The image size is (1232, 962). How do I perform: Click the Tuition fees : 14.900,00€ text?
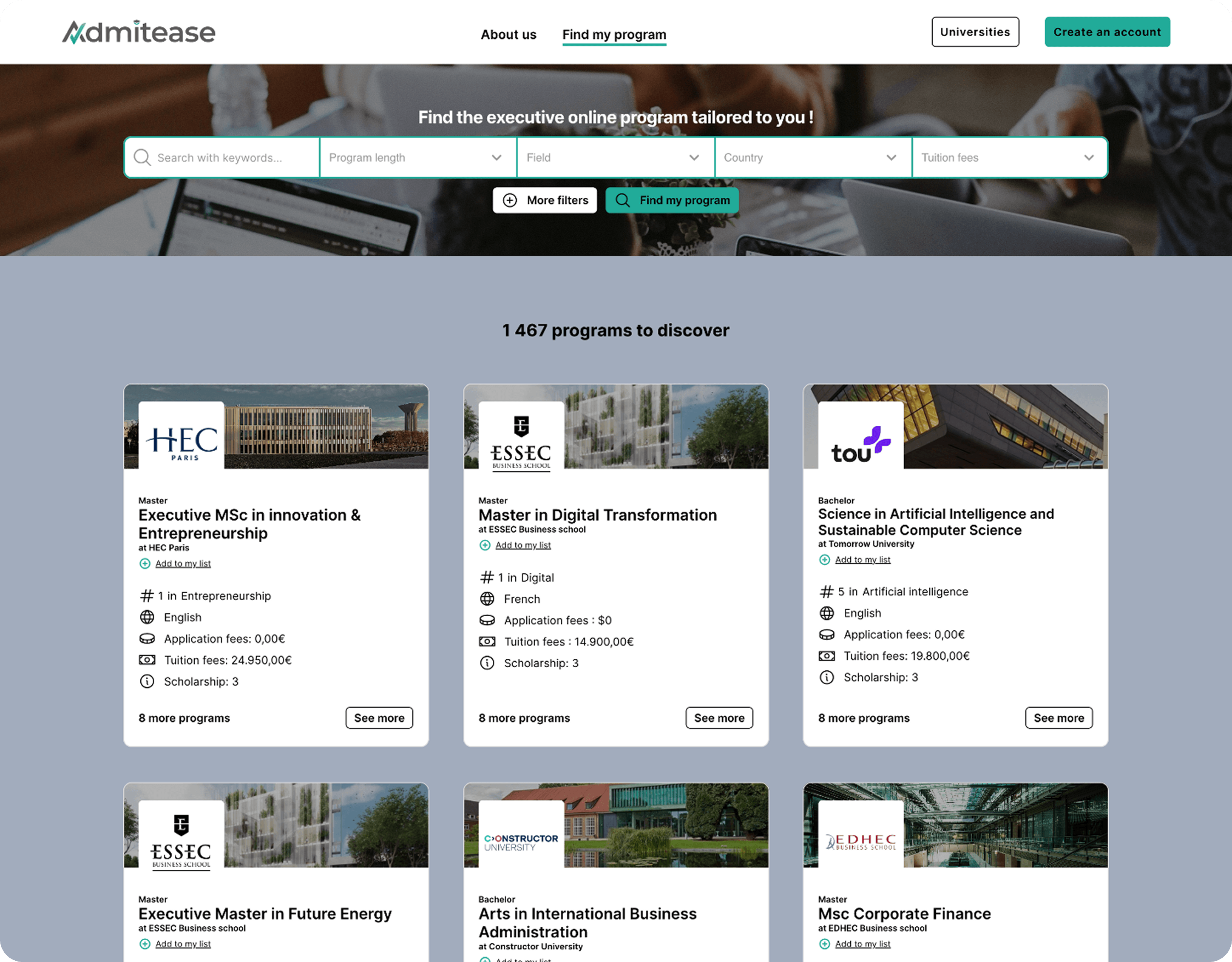tap(569, 641)
